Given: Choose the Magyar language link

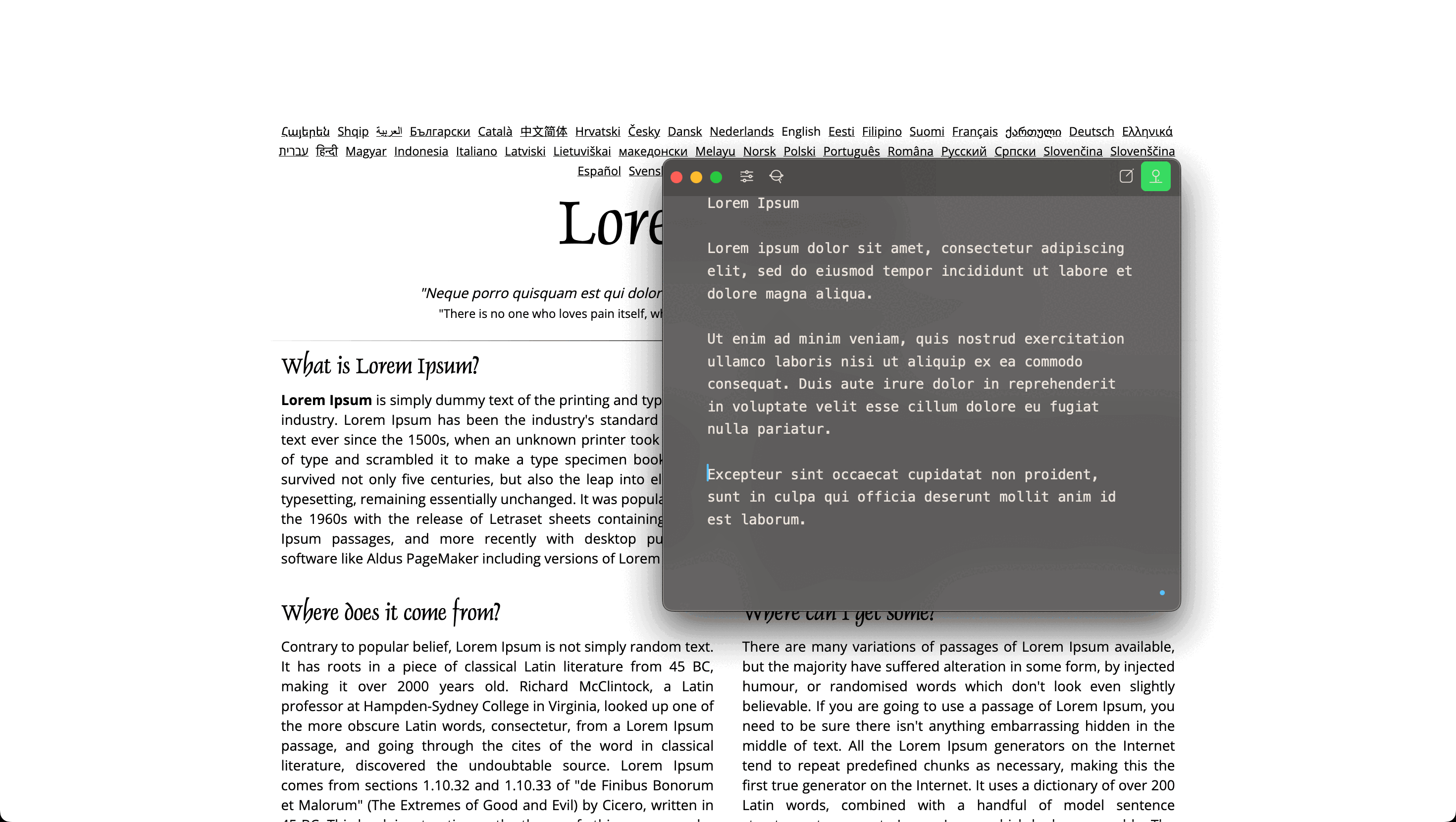Looking at the screenshot, I should [365, 151].
